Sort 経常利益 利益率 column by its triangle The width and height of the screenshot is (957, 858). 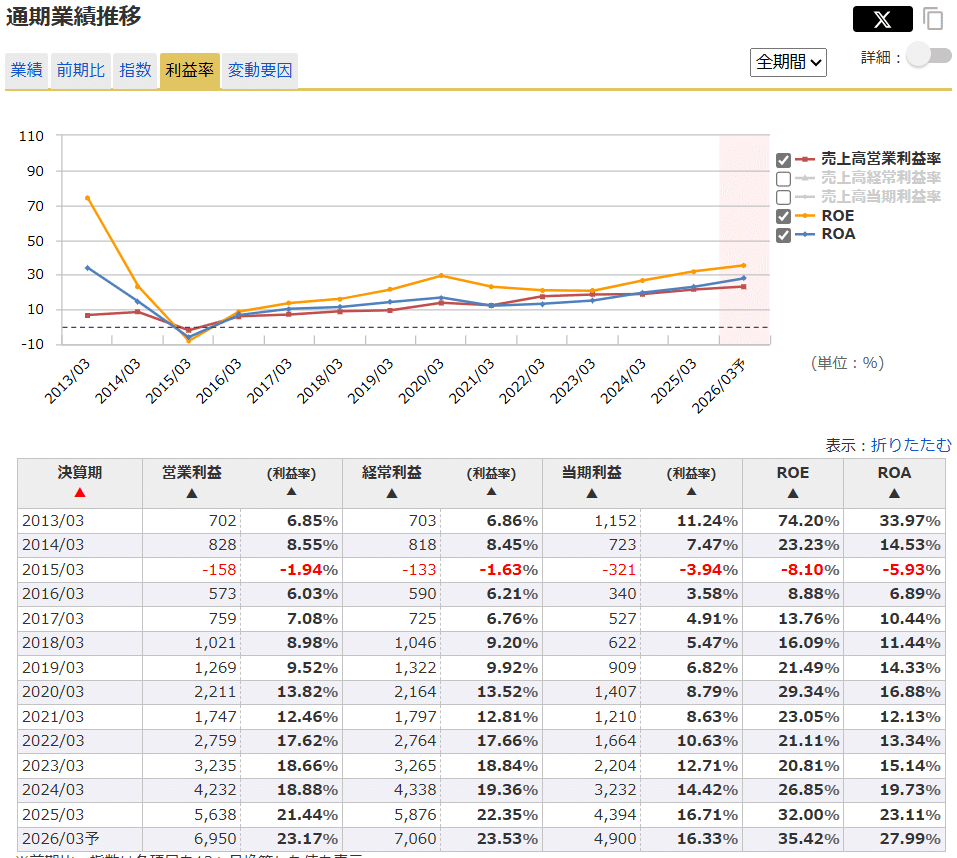(x=491, y=492)
